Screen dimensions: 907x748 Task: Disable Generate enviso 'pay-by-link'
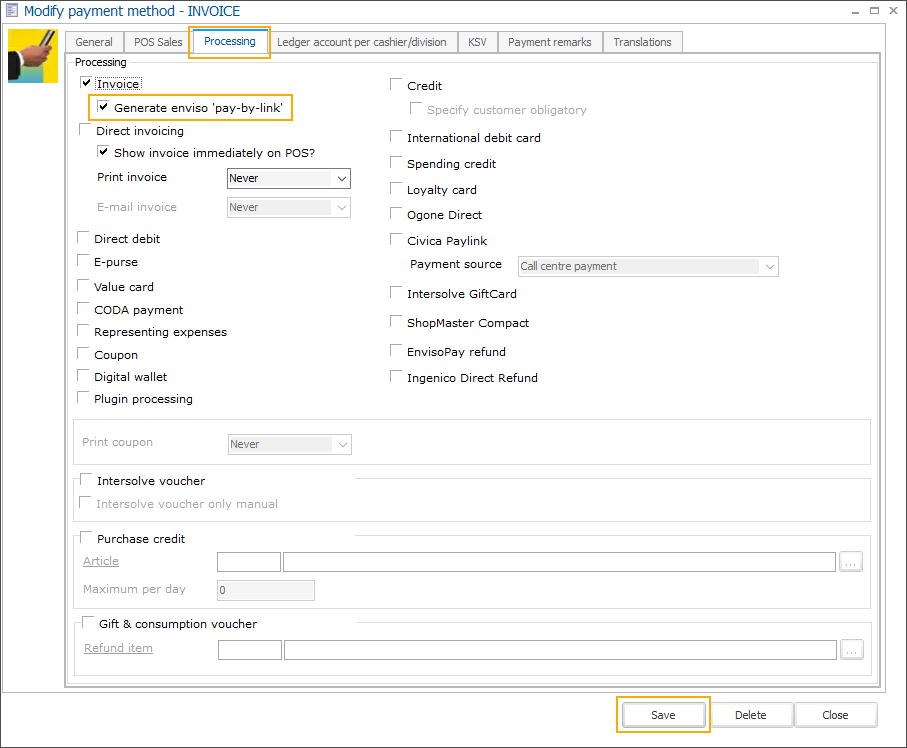point(102,107)
